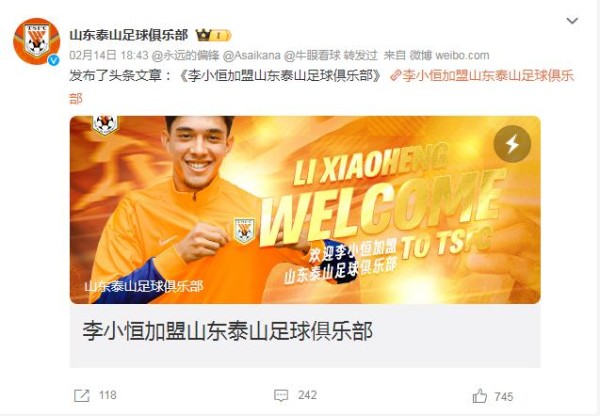Open comments via speech bubble icon
The image size is (600, 416).
[x=281, y=395]
